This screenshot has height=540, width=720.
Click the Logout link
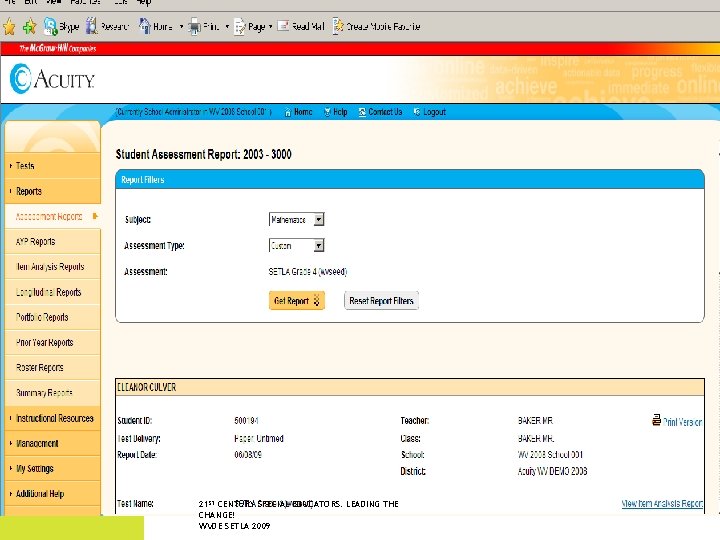point(429,112)
